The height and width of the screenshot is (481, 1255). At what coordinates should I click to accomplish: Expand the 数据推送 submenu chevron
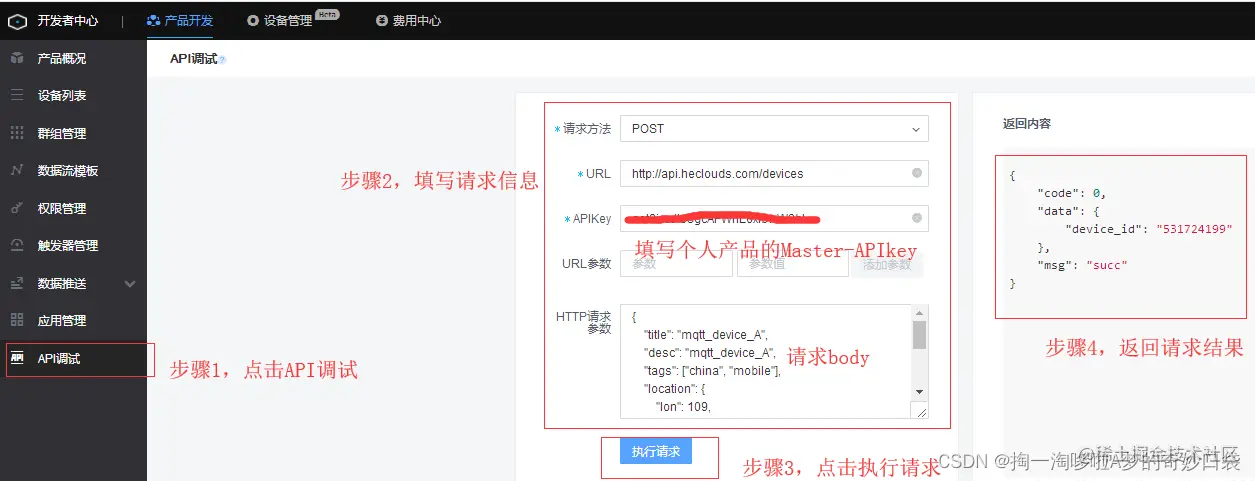(x=130, y=284)
